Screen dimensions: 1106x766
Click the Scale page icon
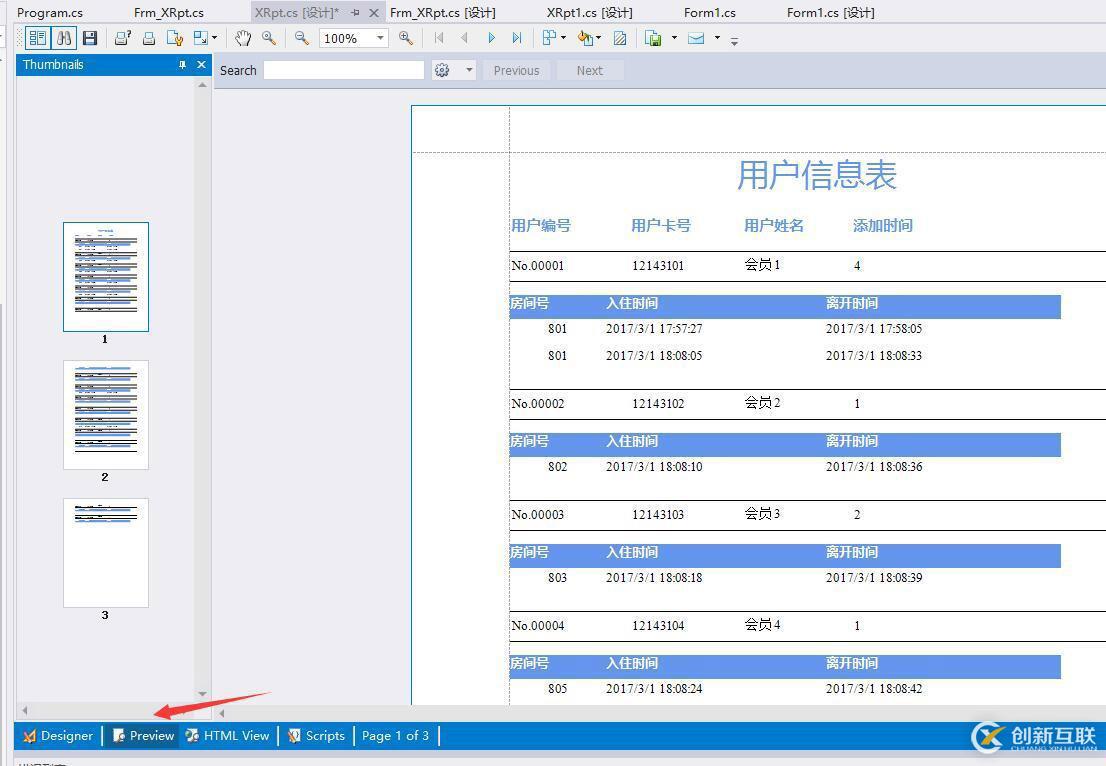click(x=201, y=38)
